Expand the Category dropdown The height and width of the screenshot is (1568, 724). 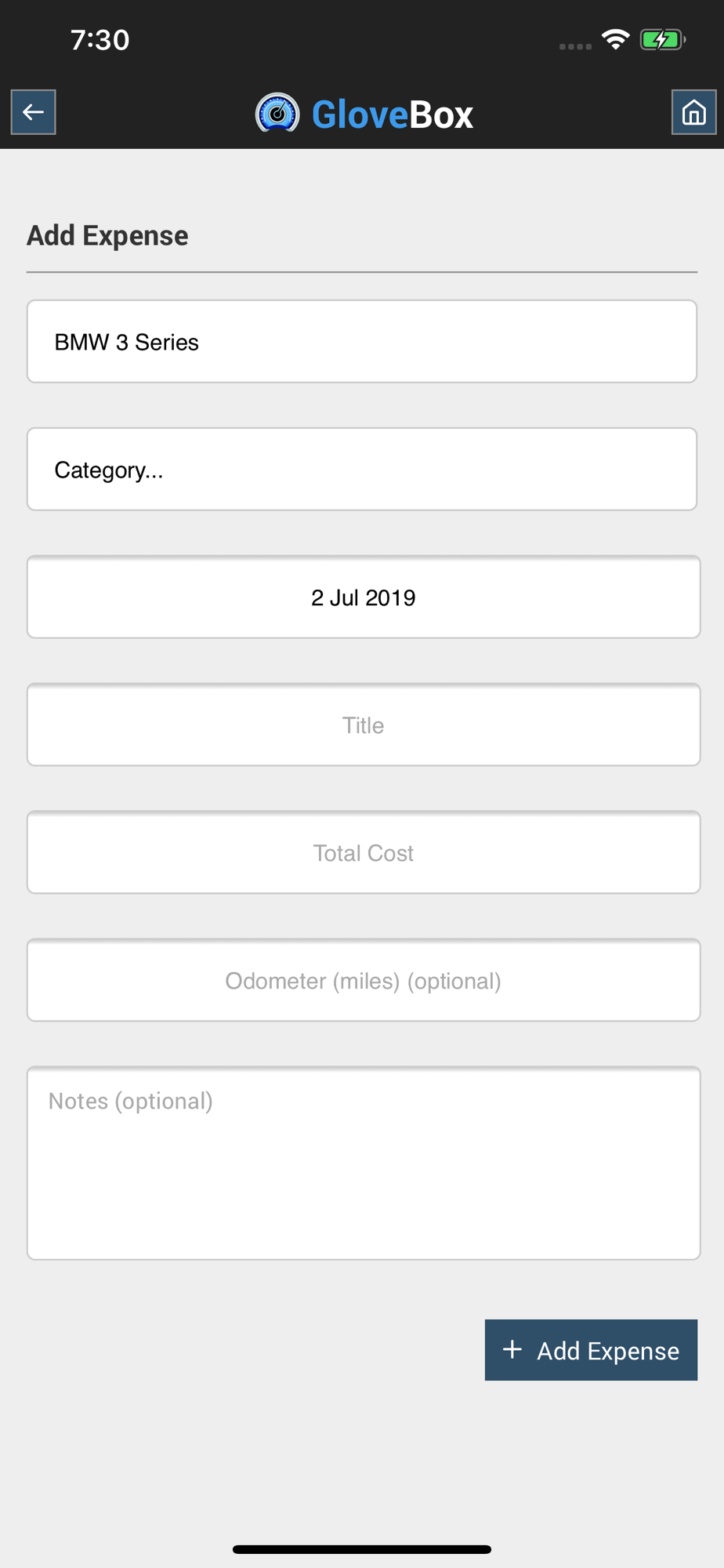(362, 470)
